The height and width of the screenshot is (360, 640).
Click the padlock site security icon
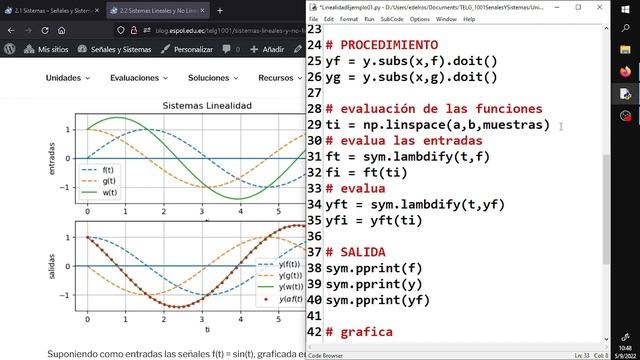133,30
